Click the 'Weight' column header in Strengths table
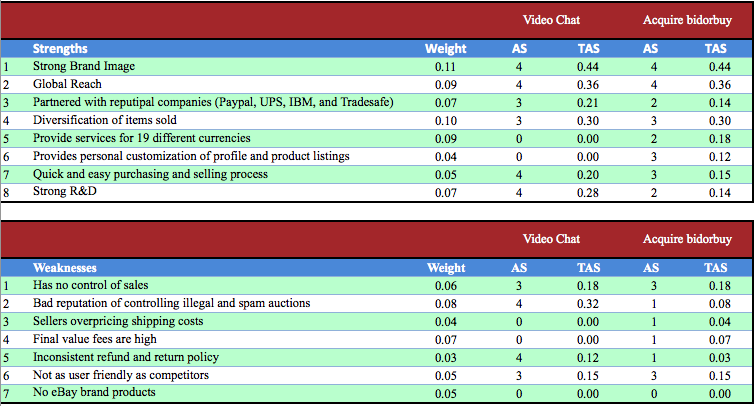The image size is (756, 406). 445,48
